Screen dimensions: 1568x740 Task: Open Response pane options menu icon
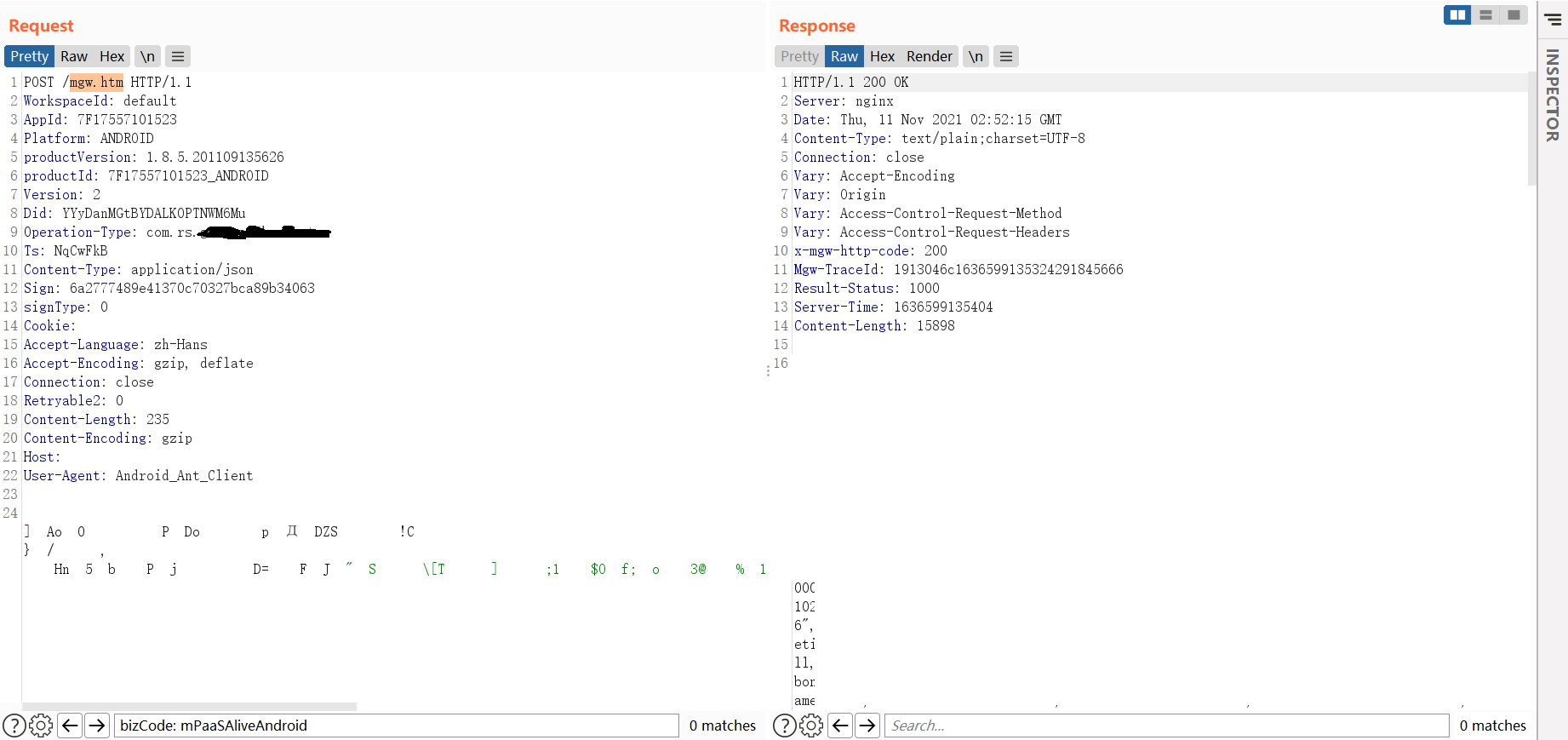[1006, 56]
